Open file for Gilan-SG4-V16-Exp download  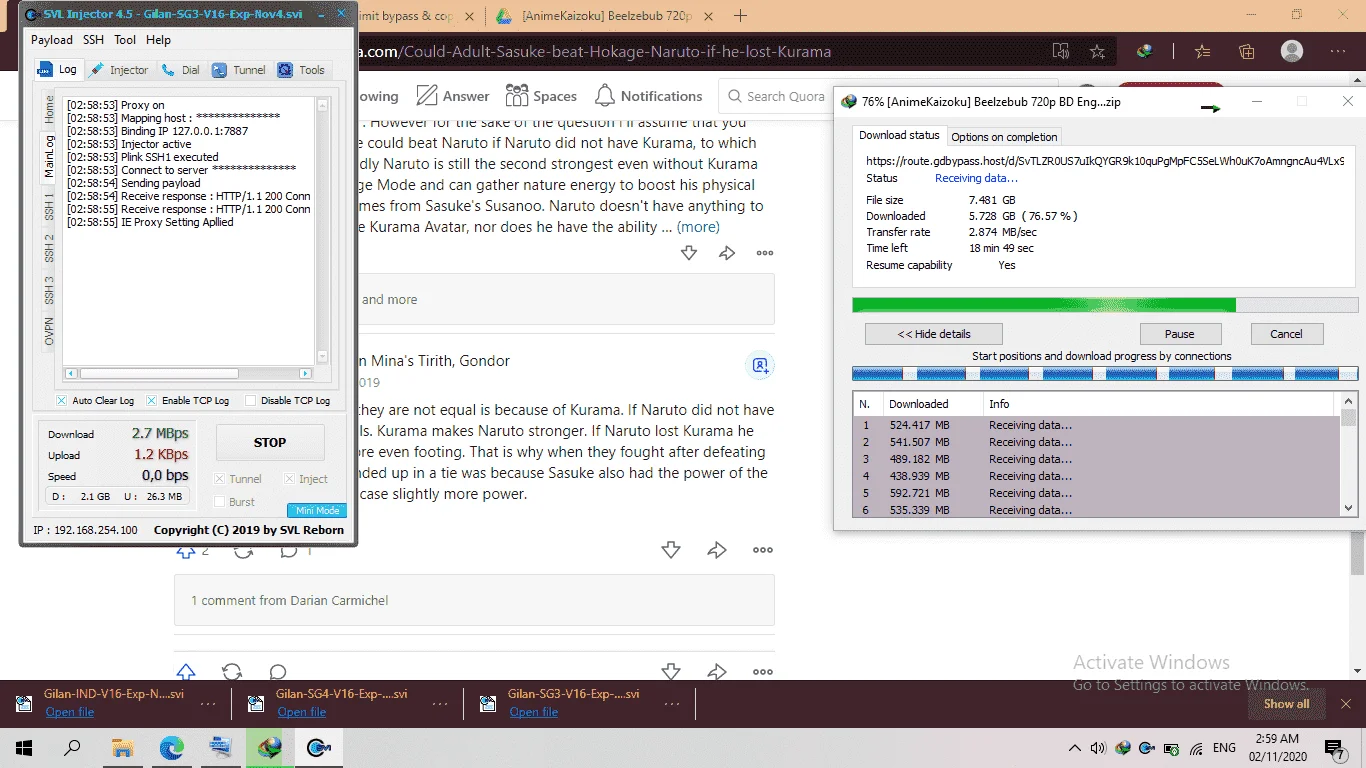pyautogui.click(x=302, y=712)
